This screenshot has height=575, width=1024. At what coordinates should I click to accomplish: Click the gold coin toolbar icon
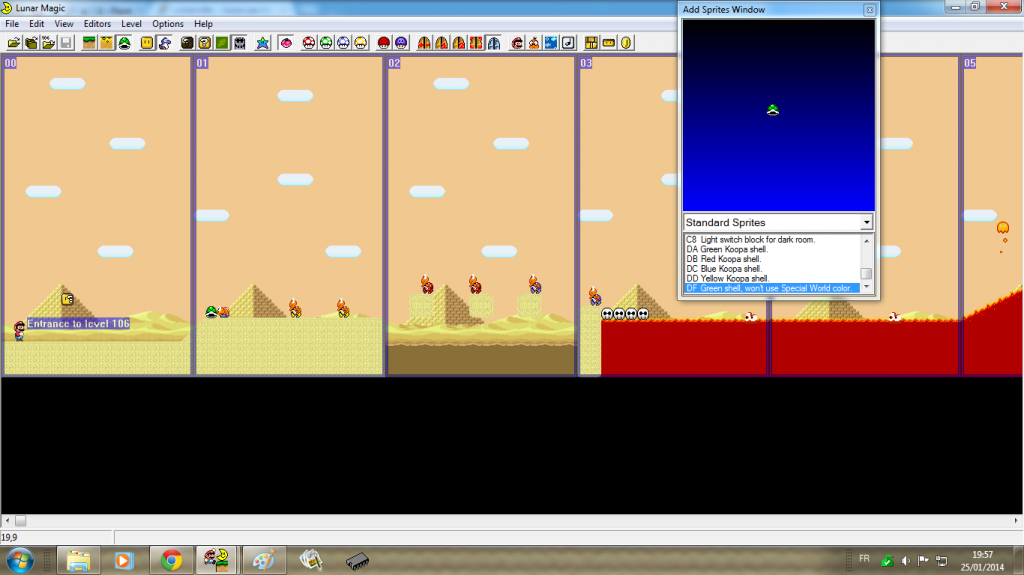tap(626, 43)
